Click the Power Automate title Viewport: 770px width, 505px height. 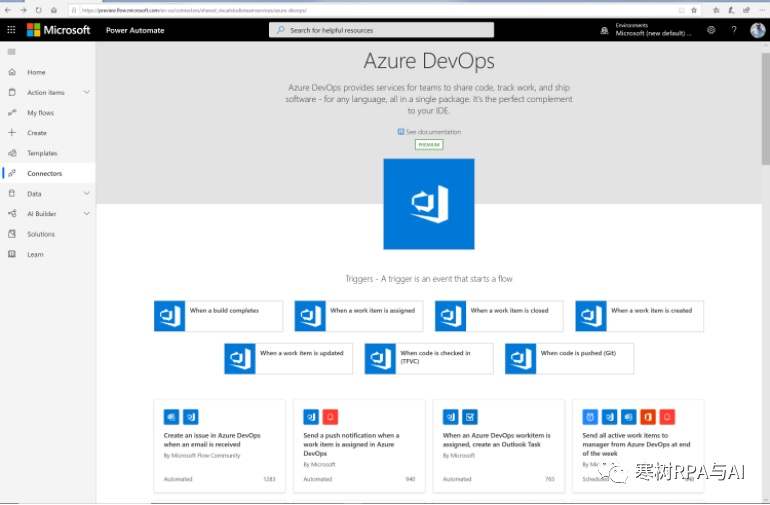tap(135, 30)
